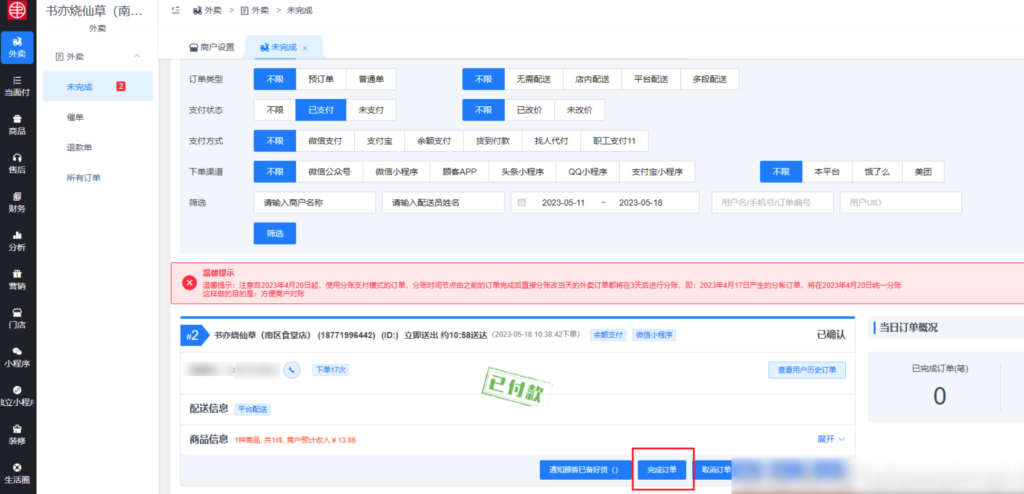Filter payment method by 找人代付
Viewport: 1024px width, 494px height.
[x=551, y=141]
